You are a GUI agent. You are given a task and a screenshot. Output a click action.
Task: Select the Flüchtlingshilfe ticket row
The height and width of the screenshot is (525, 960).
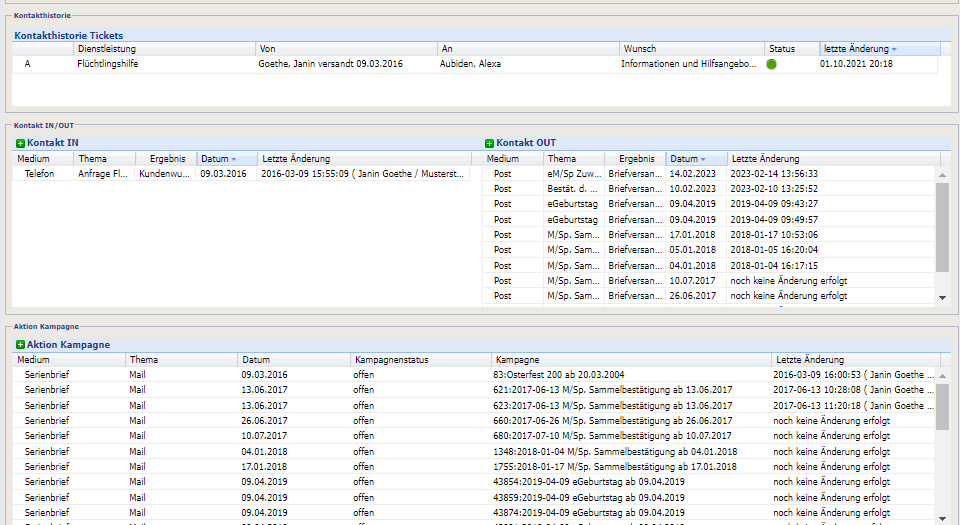pyautogui.click(x=474, y=64)
